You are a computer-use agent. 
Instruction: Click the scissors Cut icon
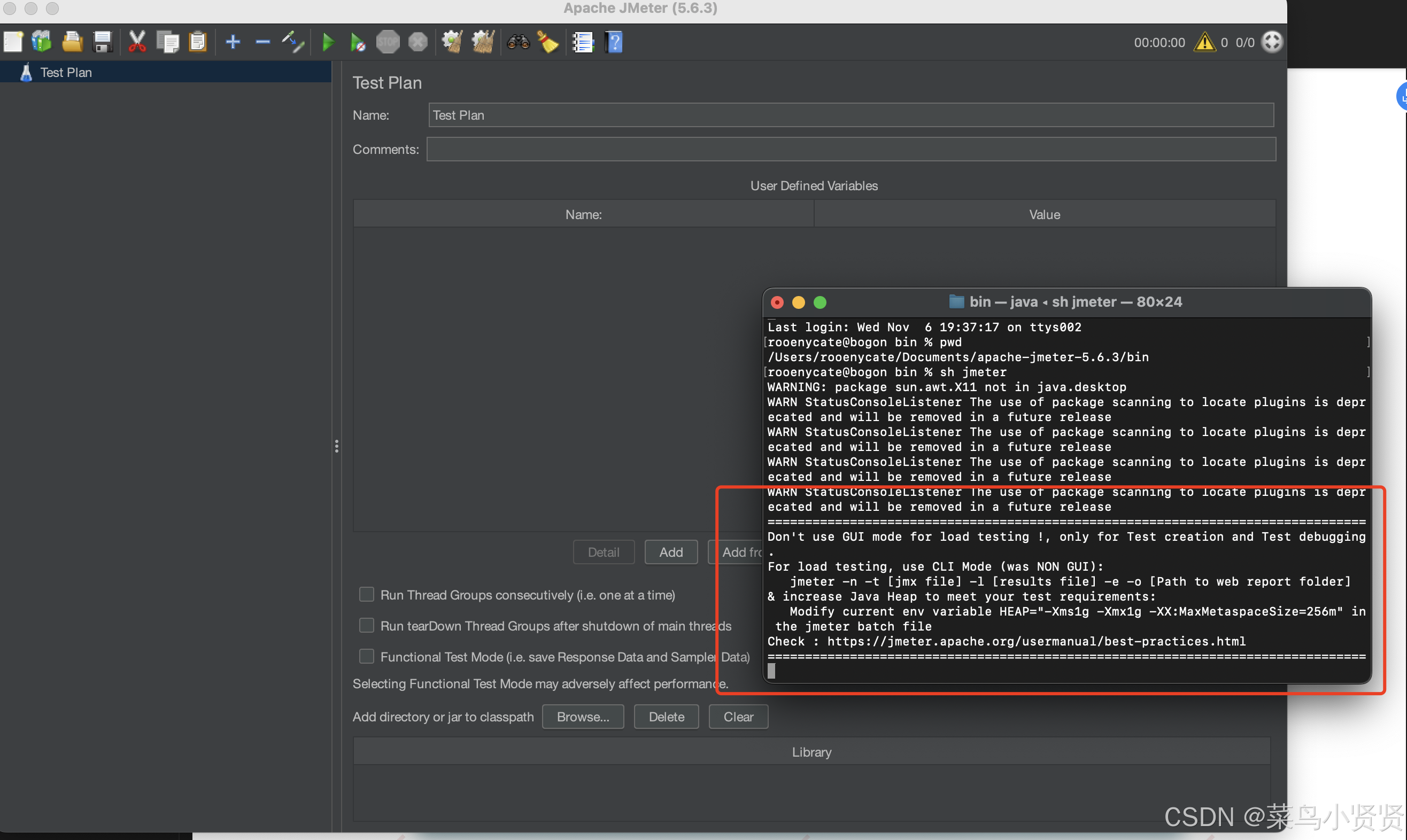click(x=137, y=42)
